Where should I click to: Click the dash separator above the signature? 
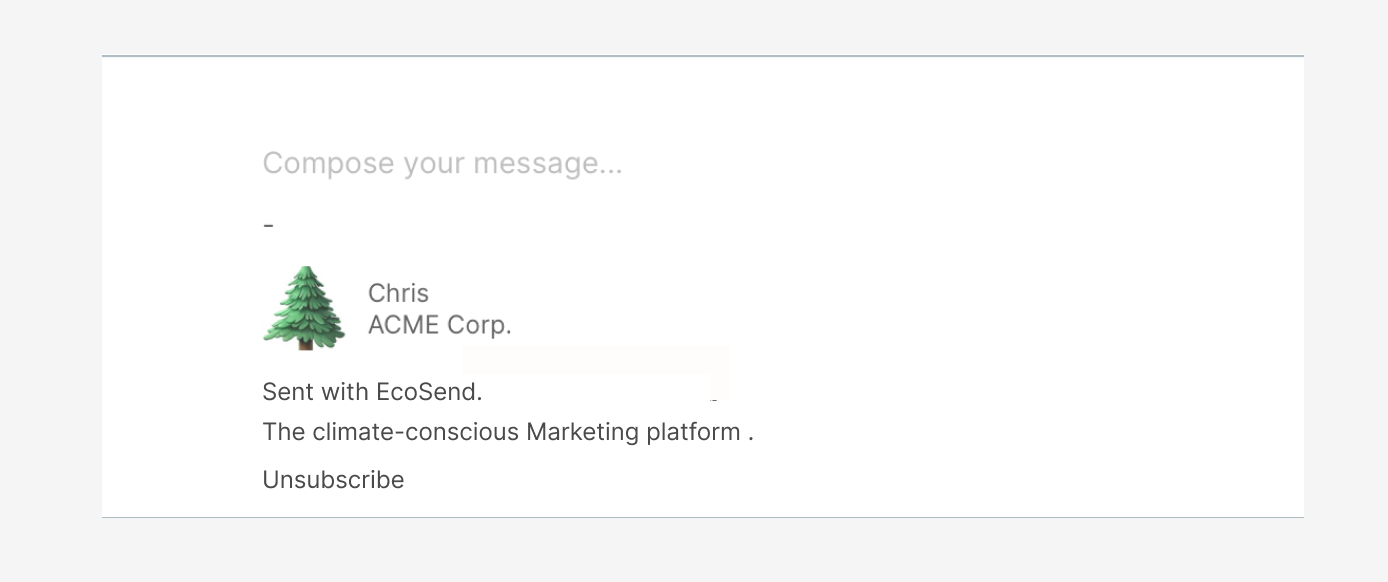[x=268, y=225]
